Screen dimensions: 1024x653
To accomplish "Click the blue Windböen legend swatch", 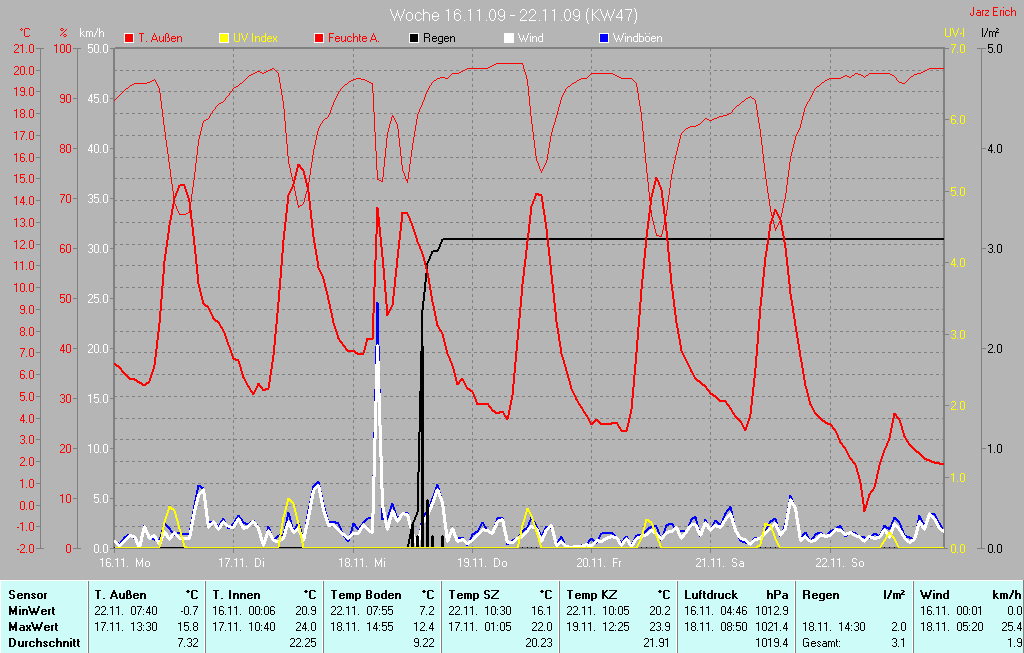I will click(604, 38).
